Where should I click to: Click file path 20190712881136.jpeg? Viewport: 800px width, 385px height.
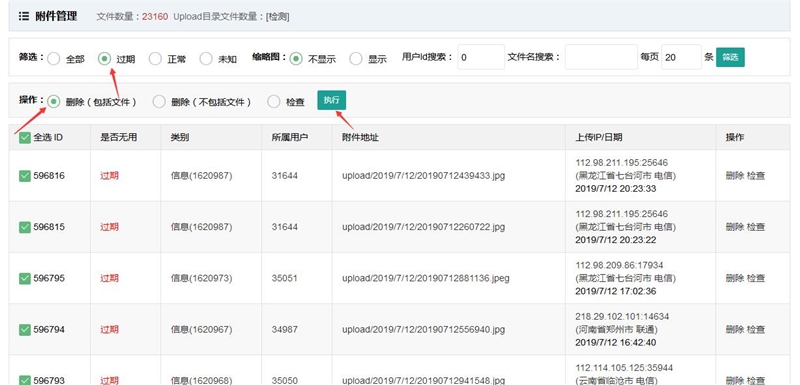coord(426,278)
